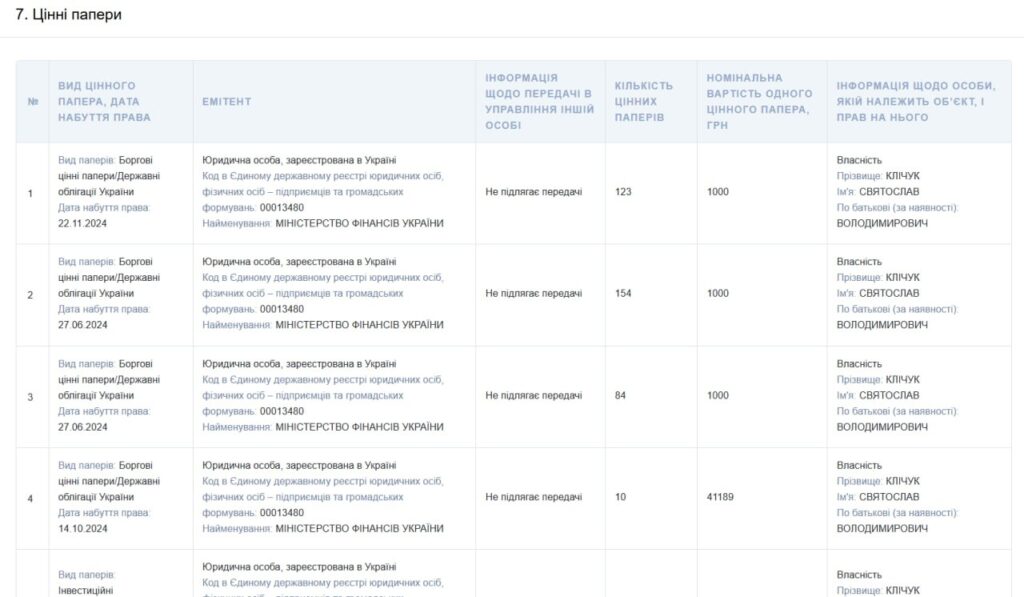Select nominal value 1000 in row 2

(x=718, y=293)
